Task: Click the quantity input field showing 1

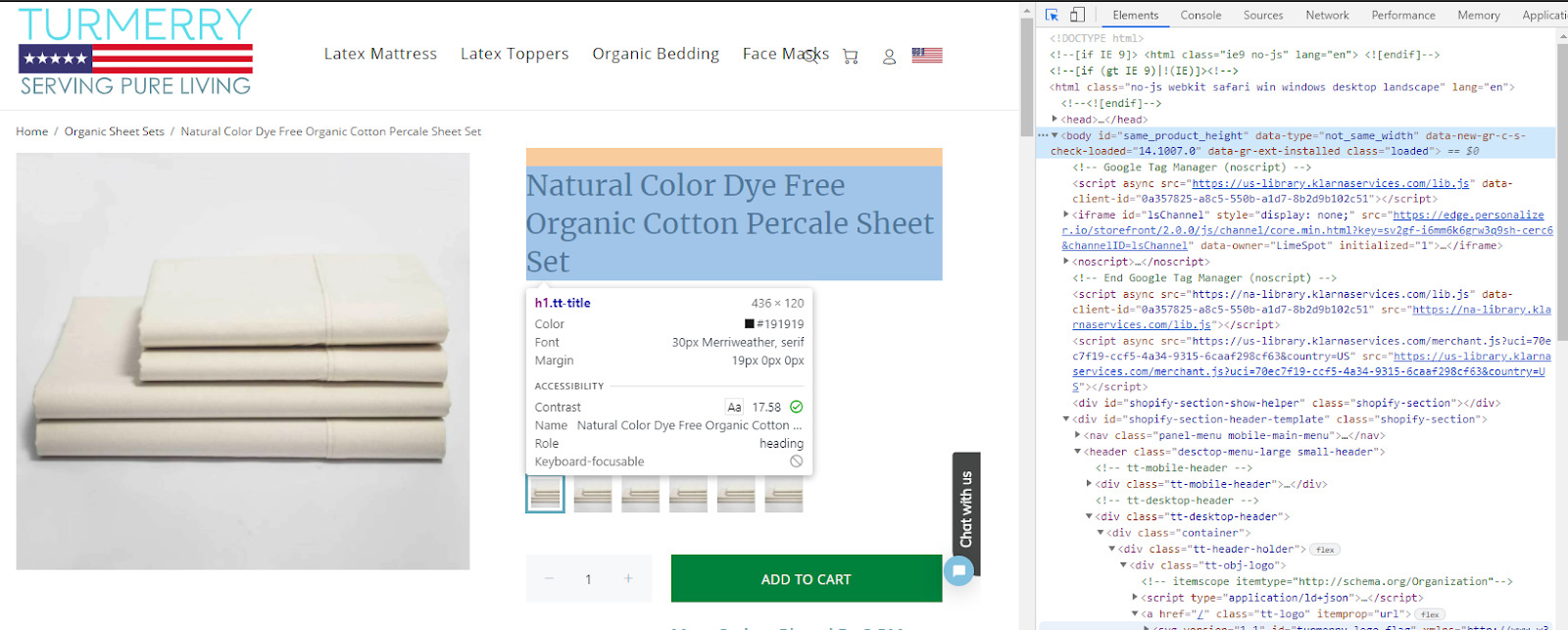Action: tap(588, 579)
